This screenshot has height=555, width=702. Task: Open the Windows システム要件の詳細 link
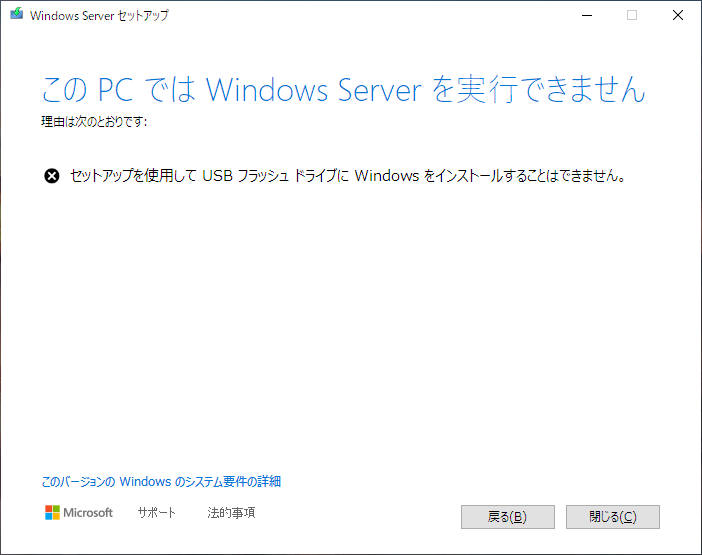pyautogui.click(x=161, y=482)
